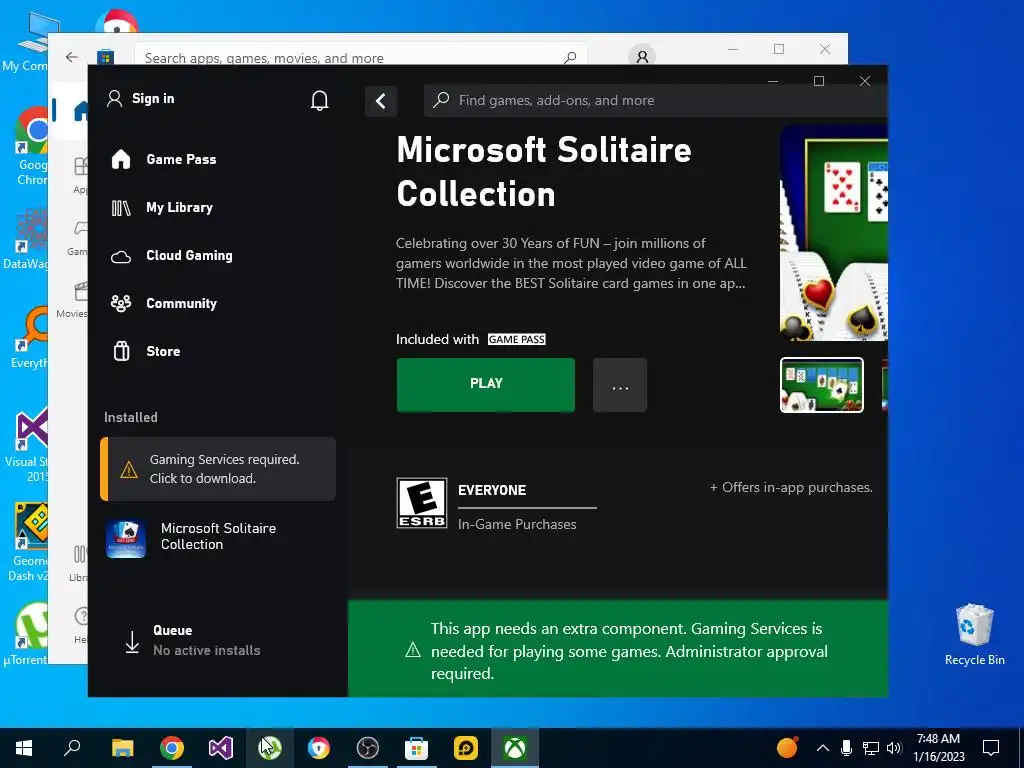Click the Microsoft Store search magnifier icon
Image resolution: width=1024 pixels, height=768 pixels.
pyautogui.click(x=570, y=57)
